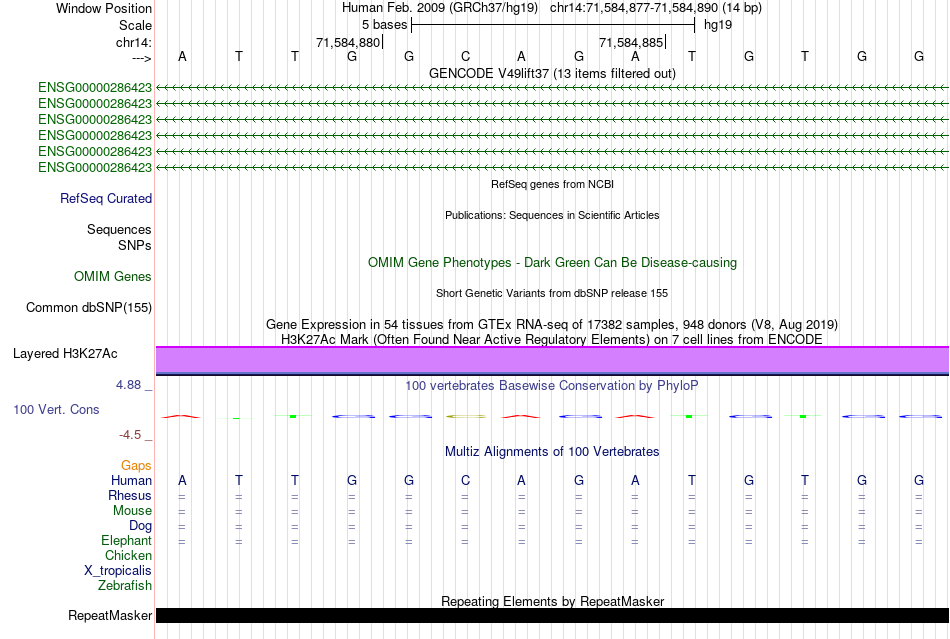Click the SNPs track label
Viewport: 950px width, 639px height.
click(135, 245)
